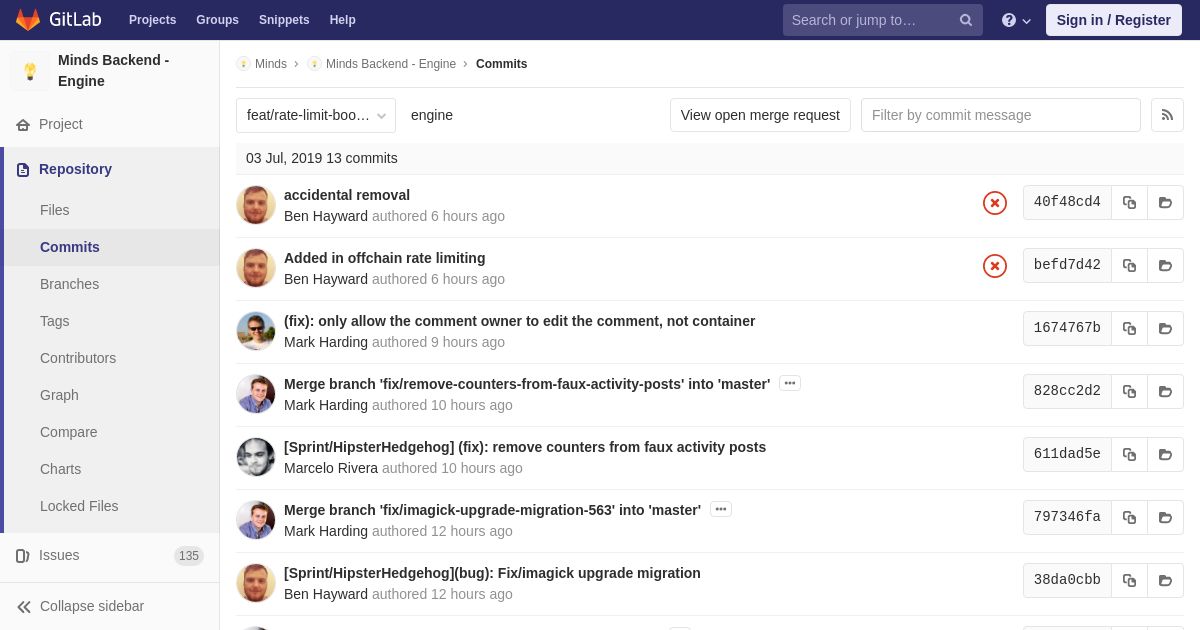Browse files at commit 797346fa
Screen dimensions: 1200x630
pos(1165,517)
